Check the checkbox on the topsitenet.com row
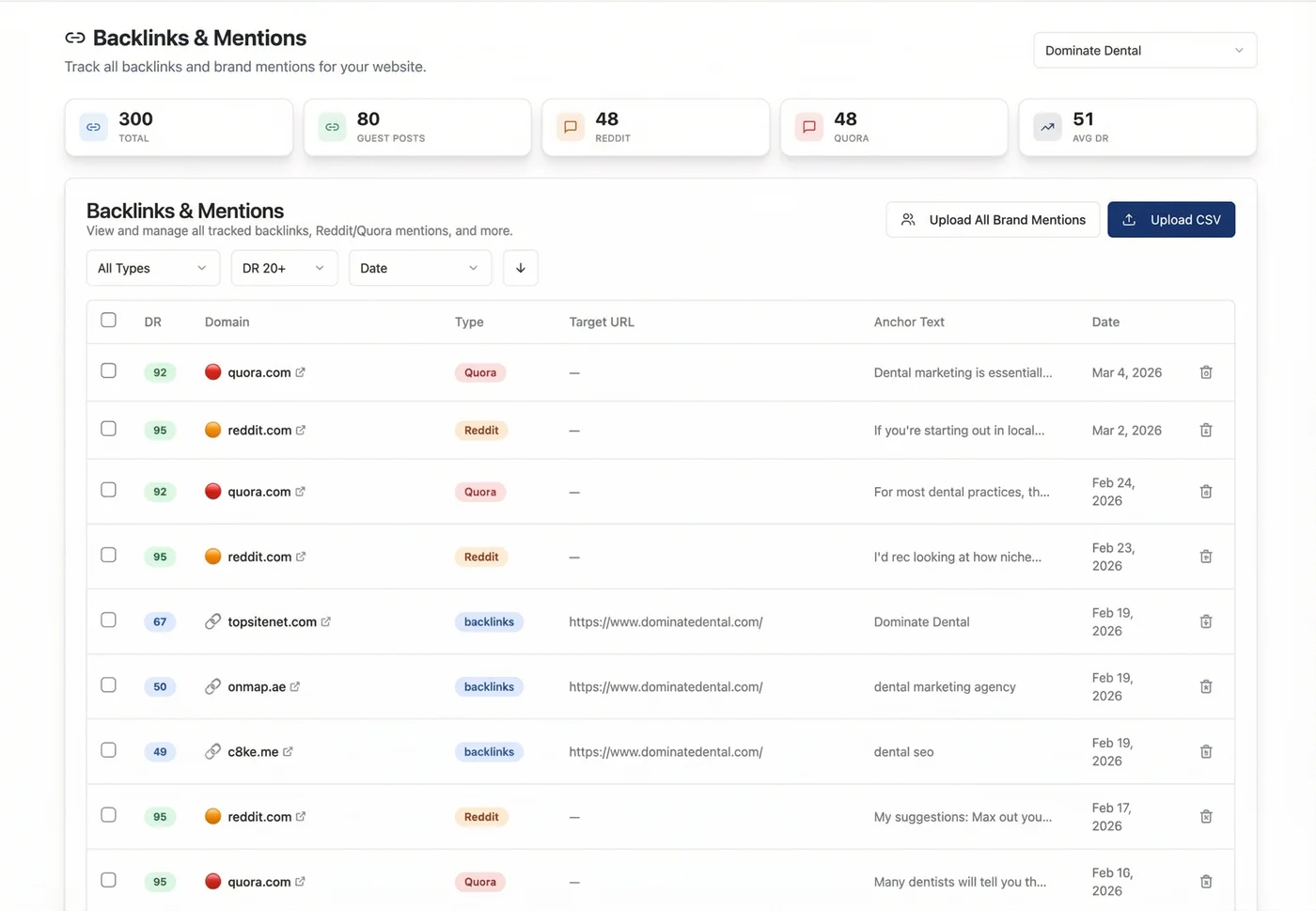Viewport: 1316px width, 911px height. pyautogui.click(x=108, y=620)
